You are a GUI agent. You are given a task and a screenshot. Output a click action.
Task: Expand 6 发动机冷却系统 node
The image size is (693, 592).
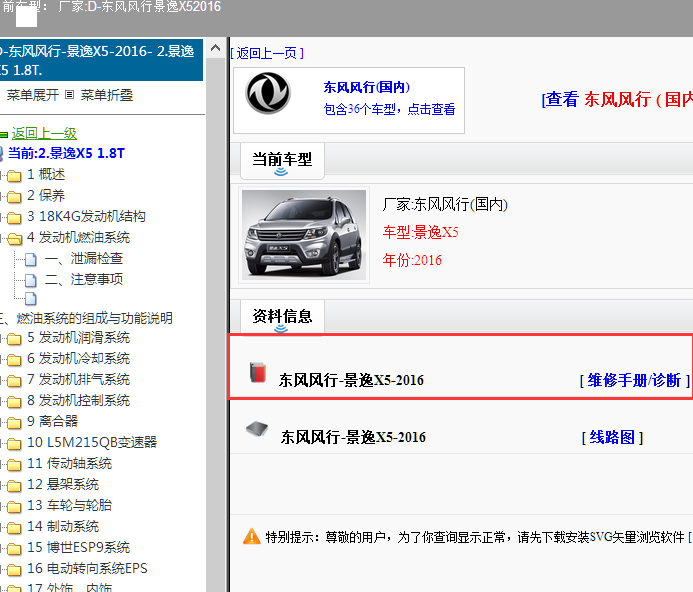[78, 358]
